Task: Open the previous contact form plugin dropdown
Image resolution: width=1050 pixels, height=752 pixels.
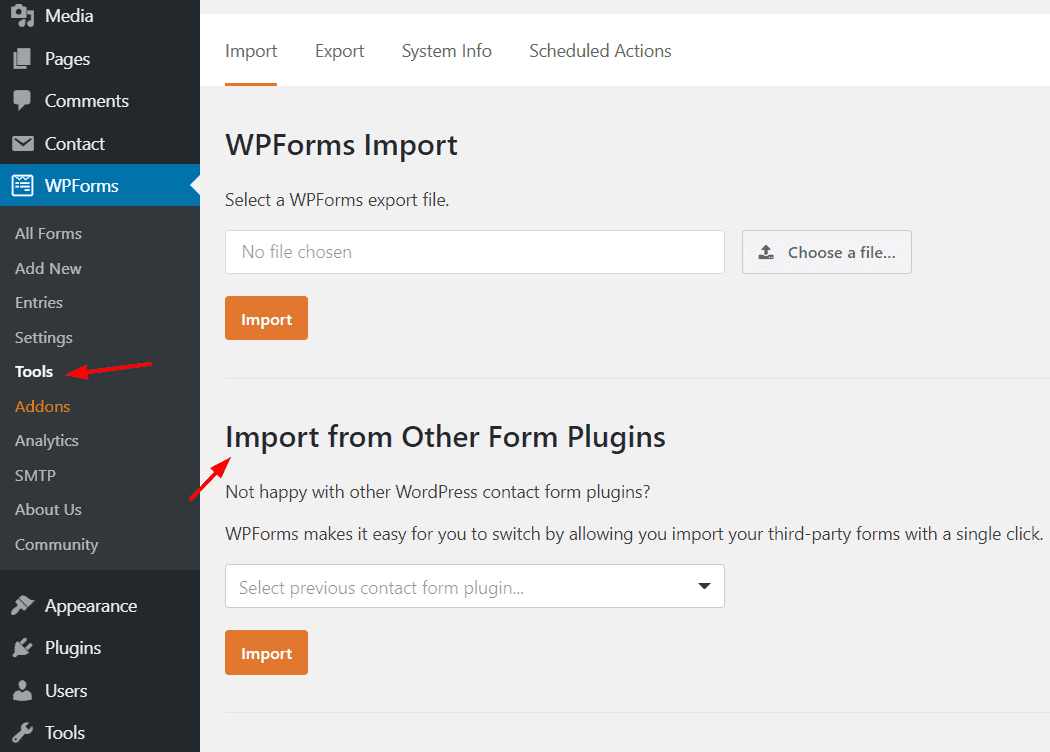Action: [475, 586]
